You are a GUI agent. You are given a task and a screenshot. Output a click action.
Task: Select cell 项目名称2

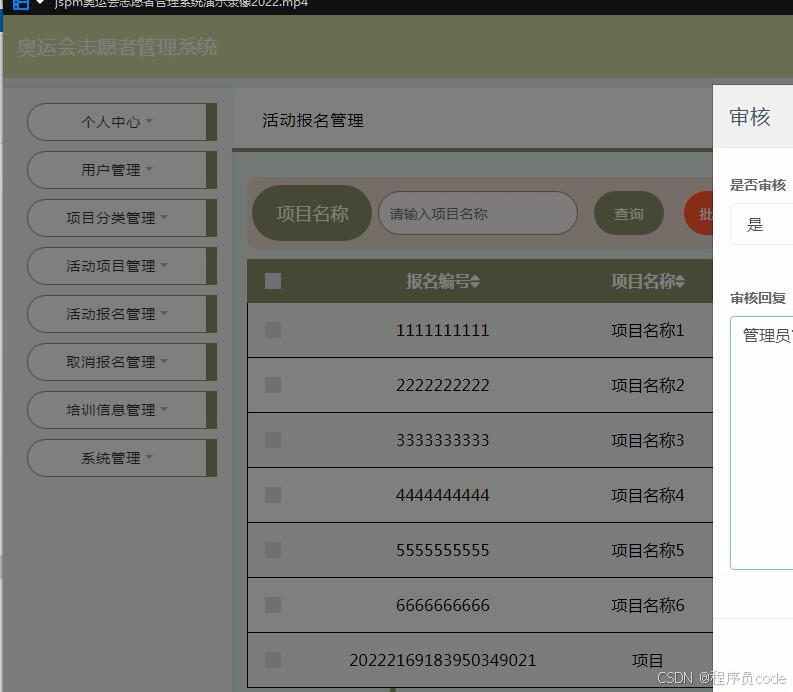[x=648, y=385]
